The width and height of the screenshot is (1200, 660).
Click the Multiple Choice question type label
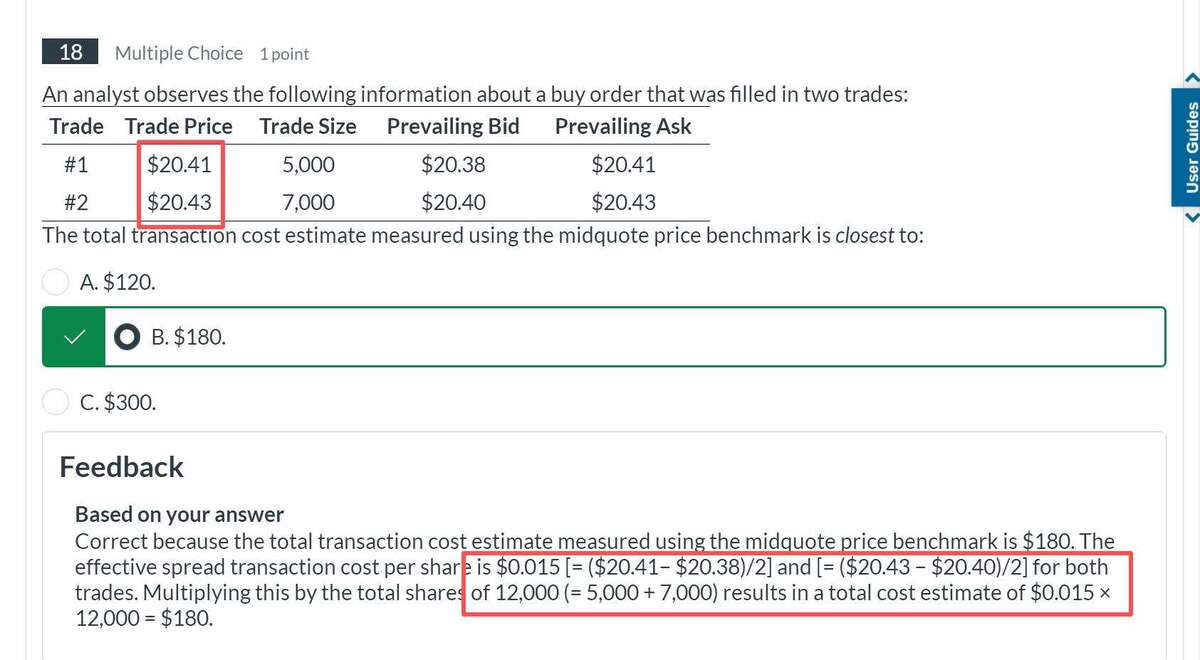(x=178, y=53)
